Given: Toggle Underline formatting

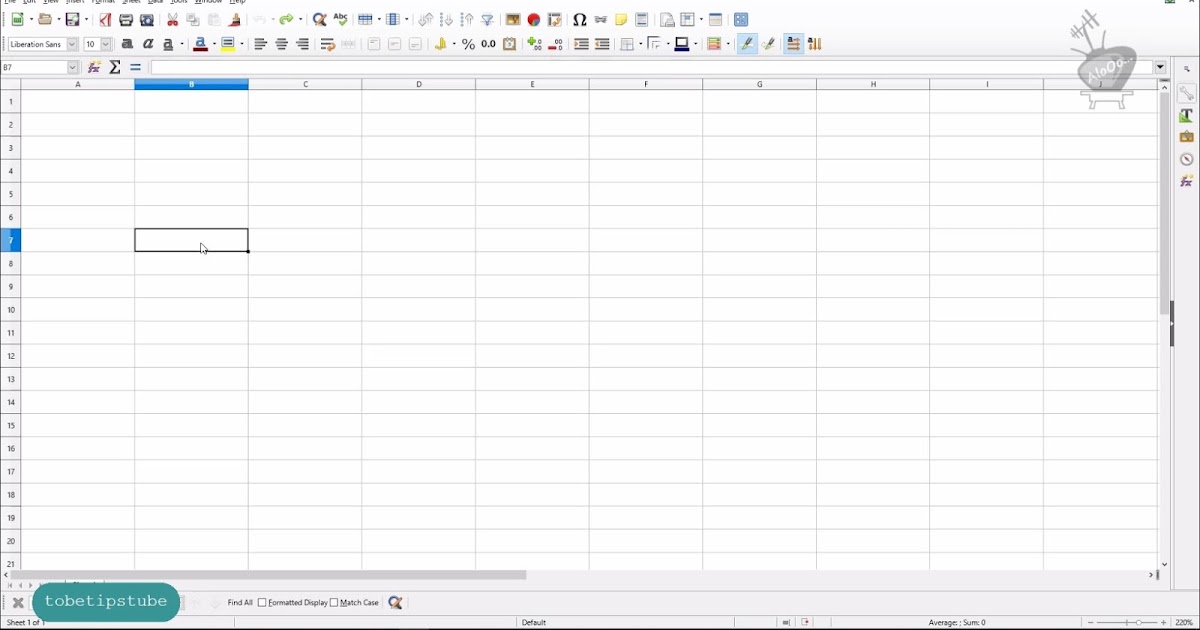Looking at the screenshot, I should pyautogui.click(x=169, y=44).
